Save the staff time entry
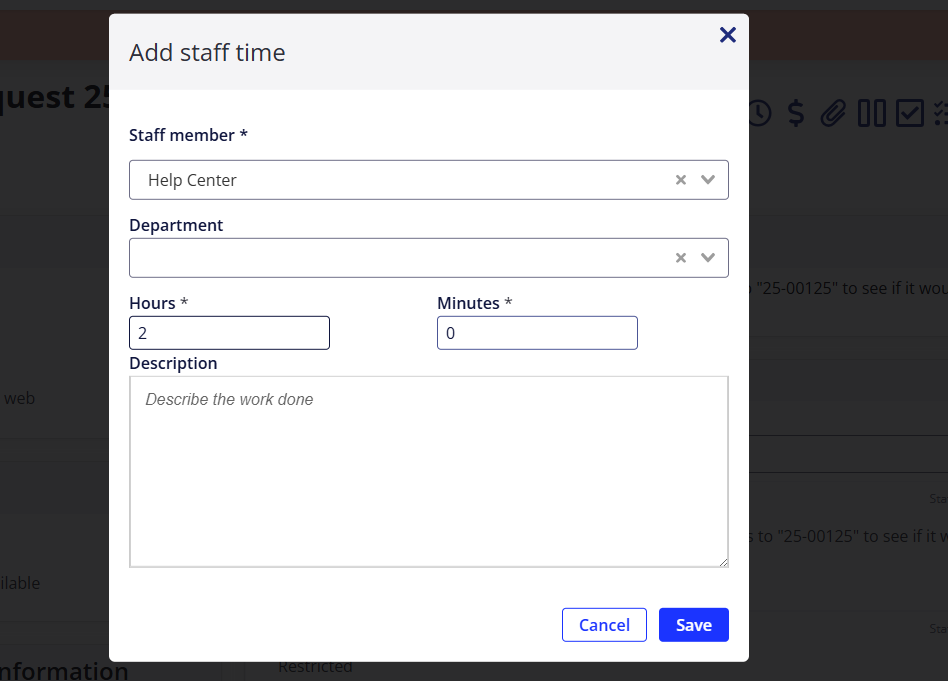 click(693, 625)
